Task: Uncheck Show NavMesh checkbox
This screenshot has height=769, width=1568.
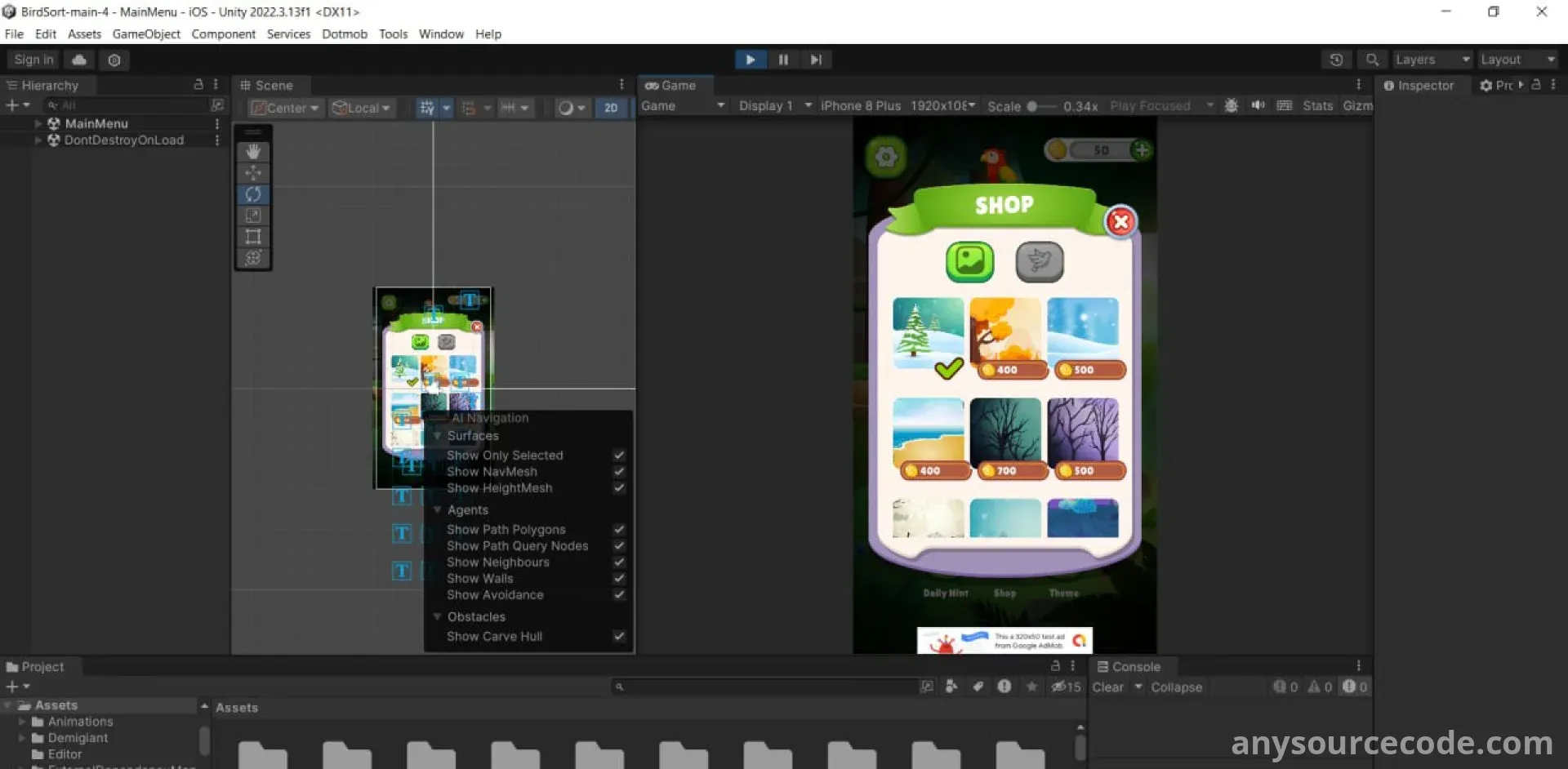Action: [619, 472]
